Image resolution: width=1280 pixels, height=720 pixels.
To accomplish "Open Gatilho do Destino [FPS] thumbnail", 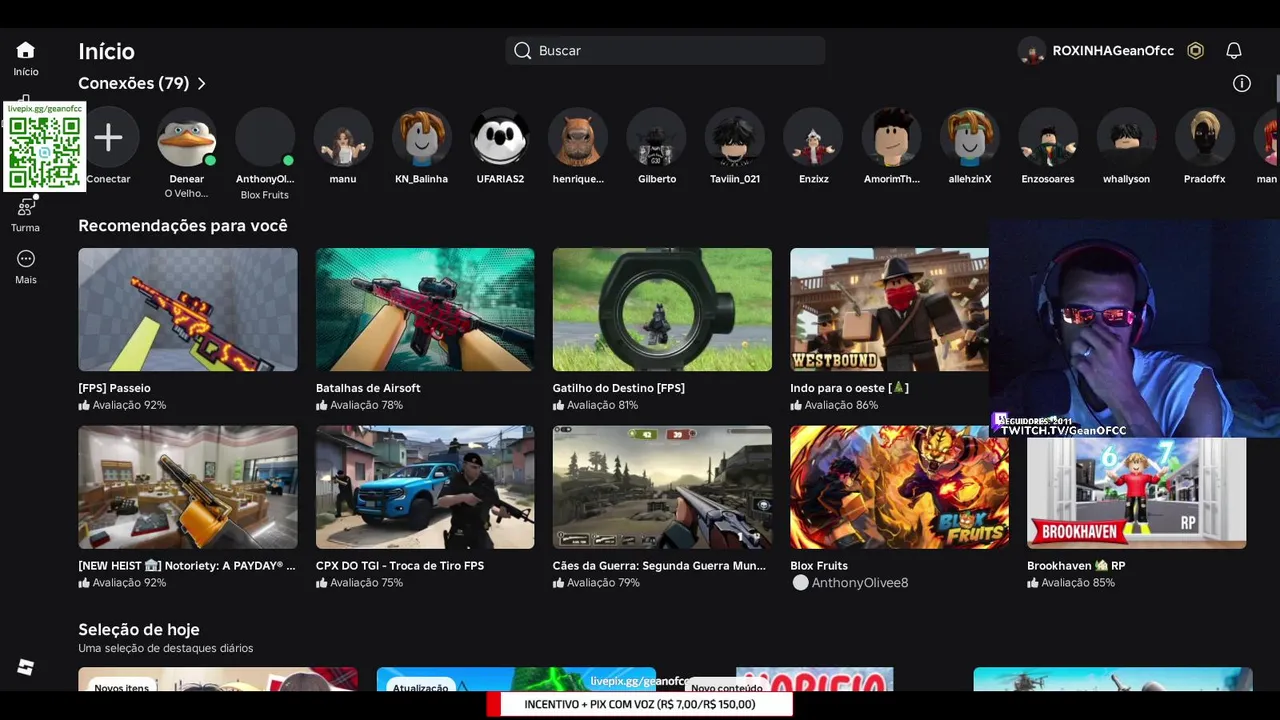I will tap(662, 310).
